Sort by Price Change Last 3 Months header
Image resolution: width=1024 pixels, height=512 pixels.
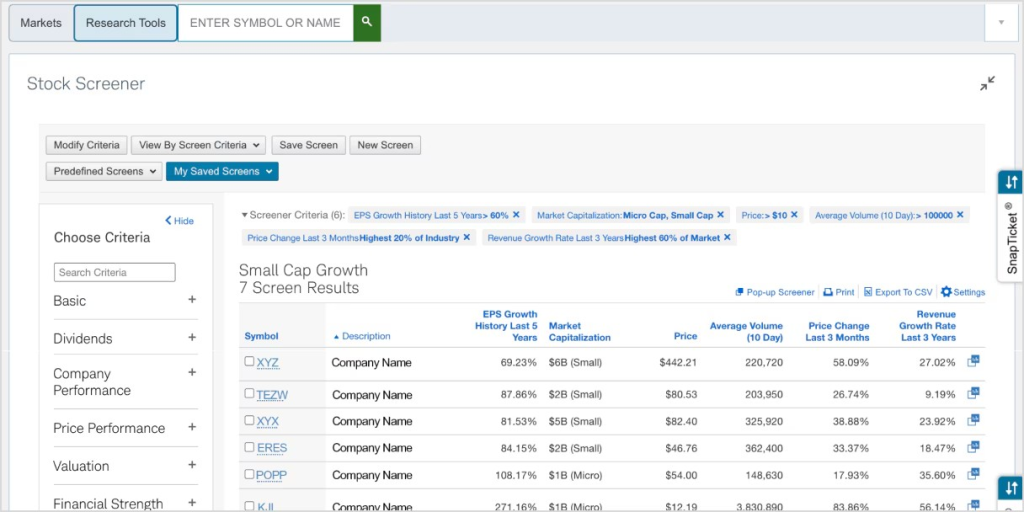(837, 332)
